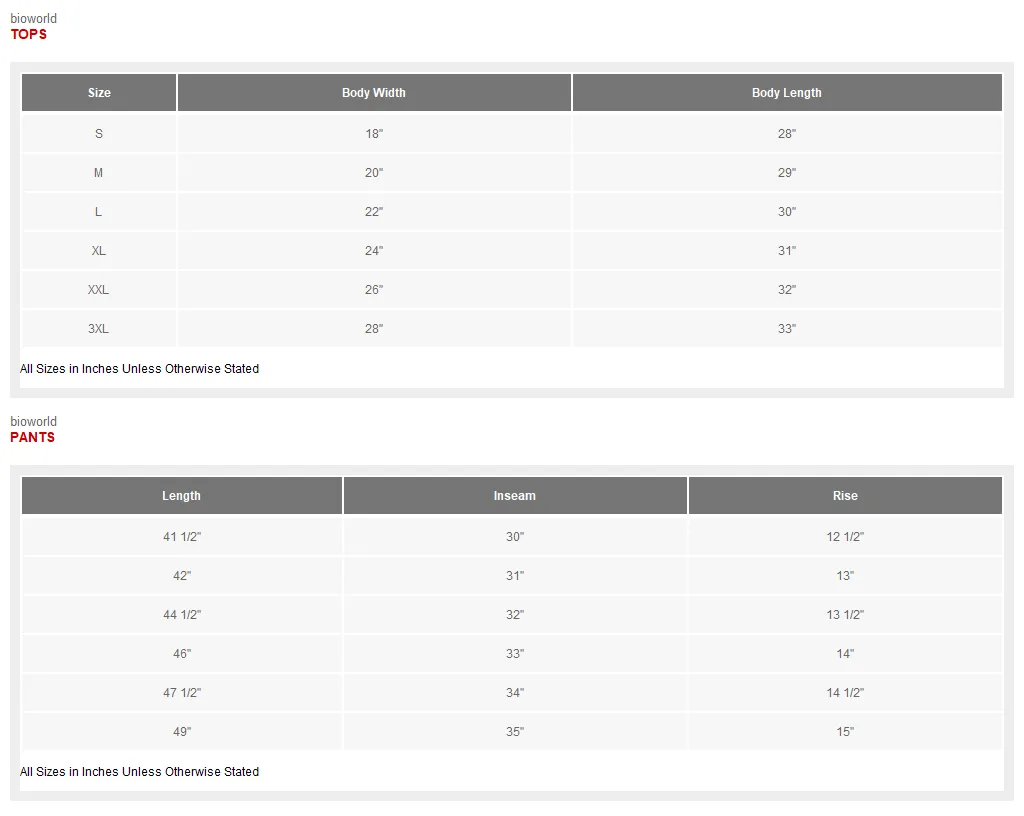
Task: Click the 49" length value
Action: click(x=182, y=732)
